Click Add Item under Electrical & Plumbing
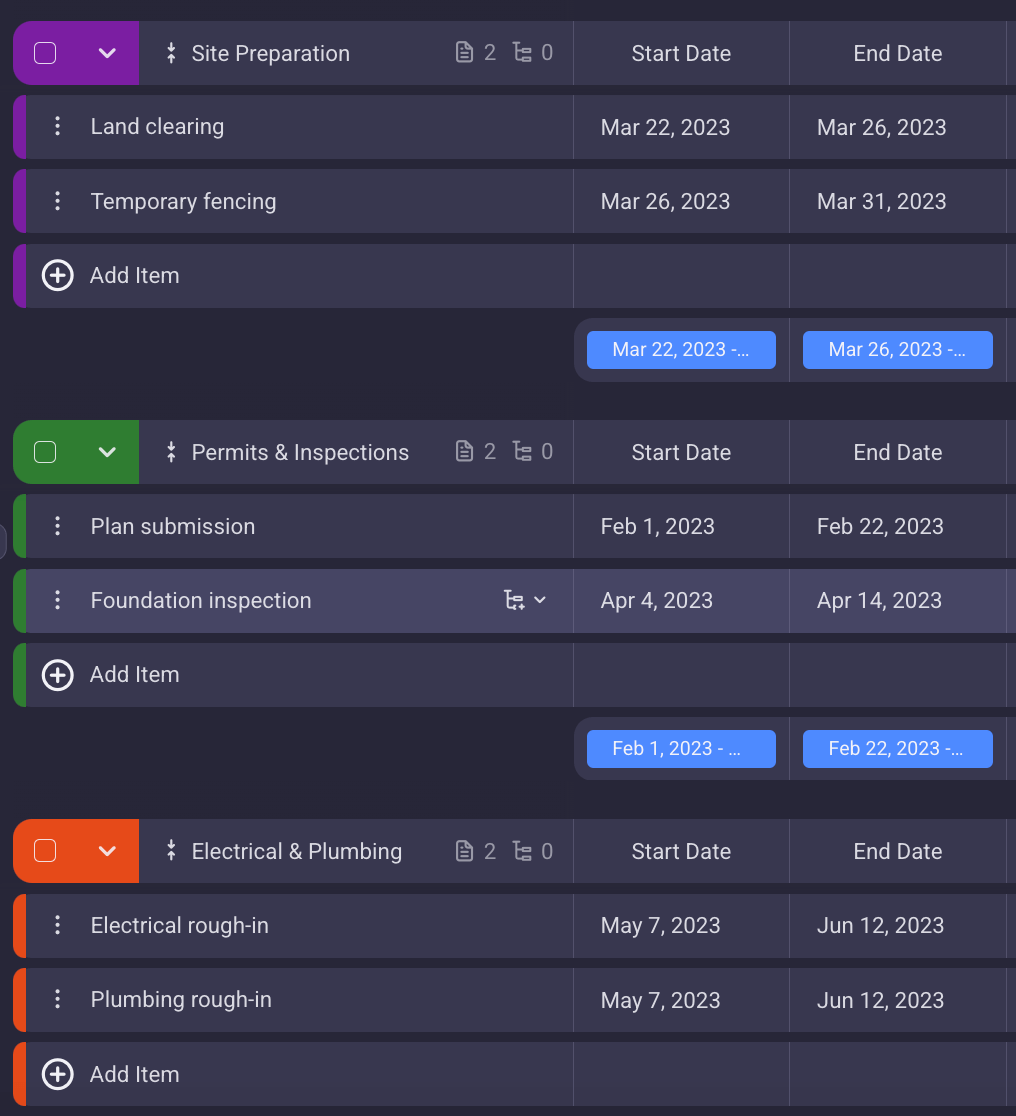The width and height of the screenshot is (1016, 1116). (x=134, y=1074)
